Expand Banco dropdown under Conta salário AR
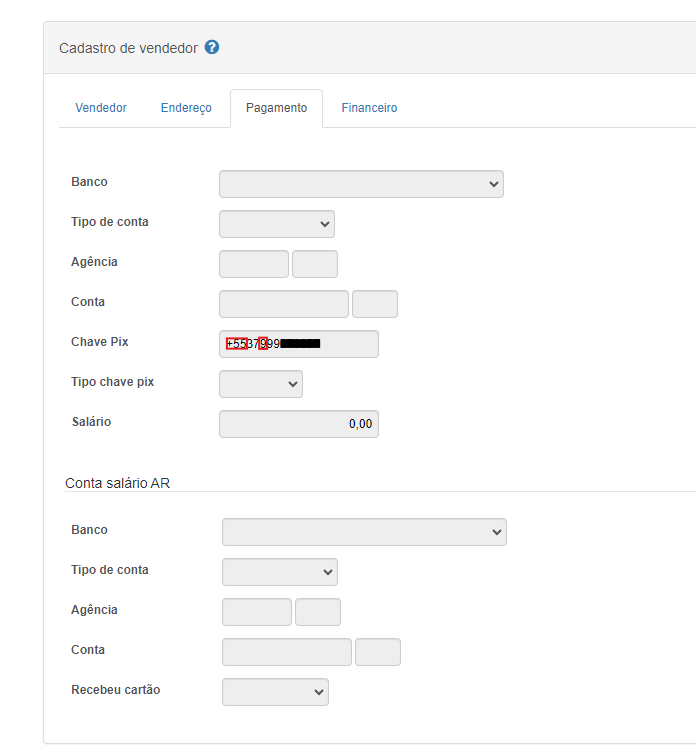696x755 pixels. (364, 532)
